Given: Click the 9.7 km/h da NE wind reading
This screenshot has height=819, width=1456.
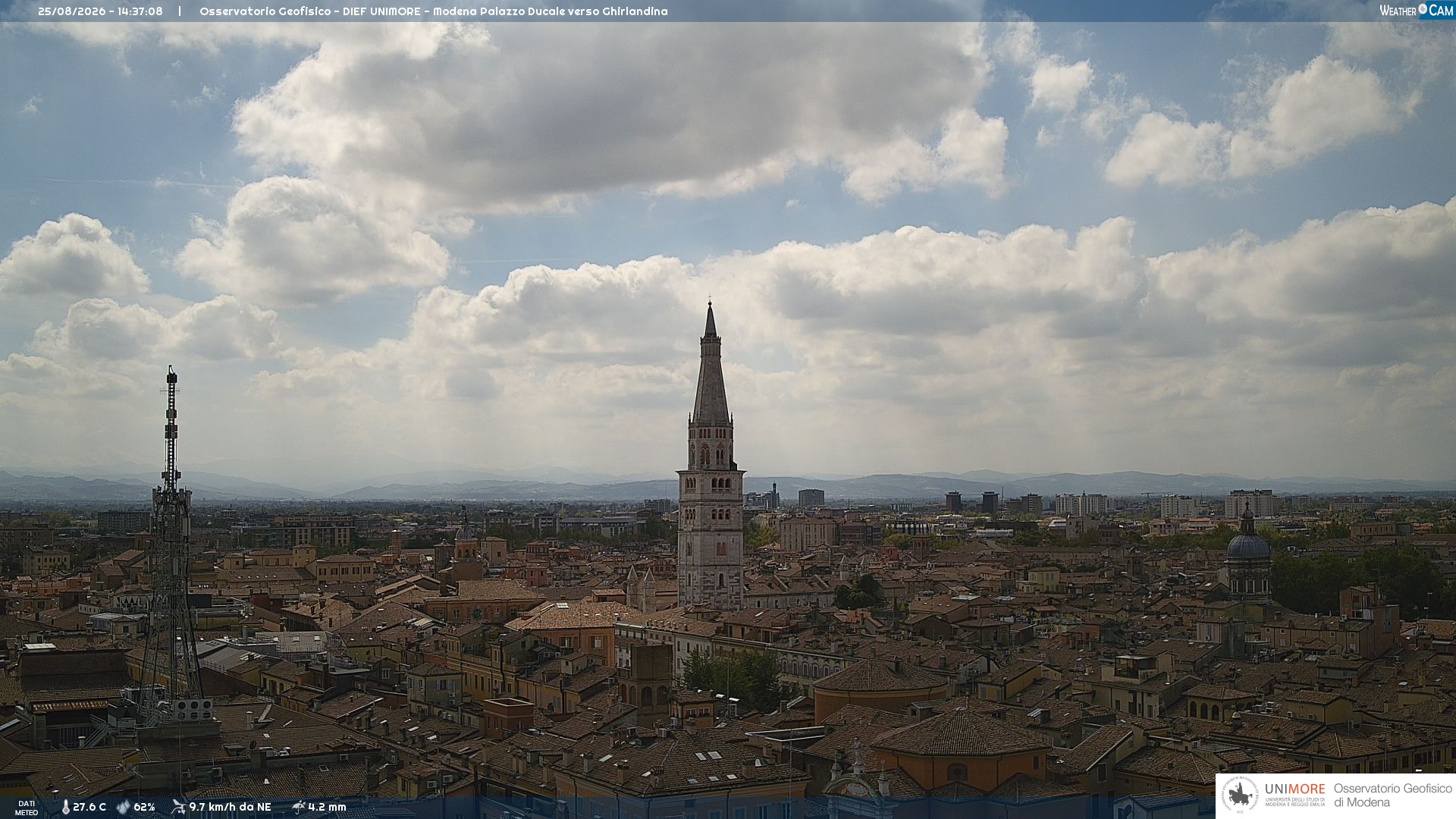Looking at the screenshot, I should 230,808.
